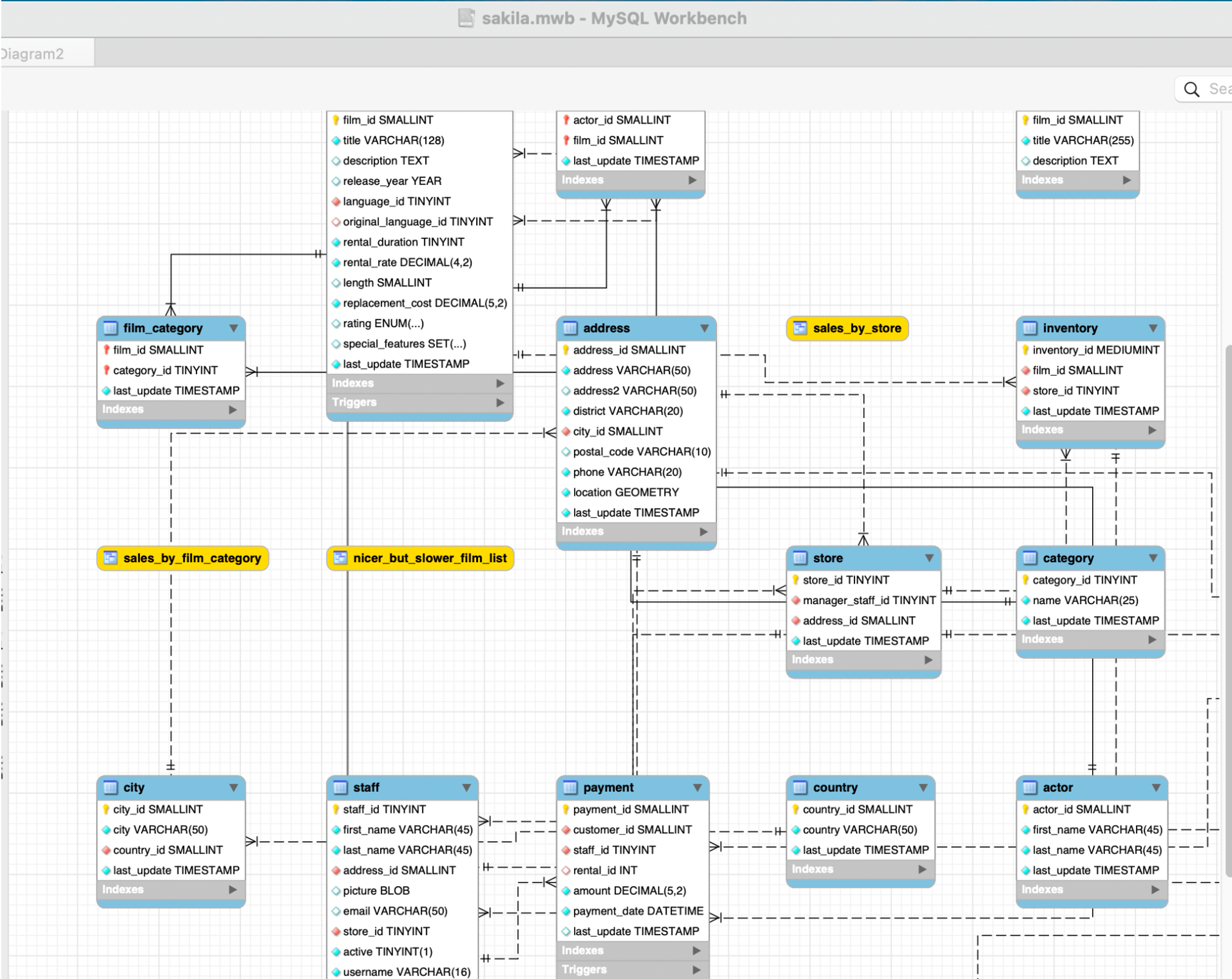Viewport: 1232px width, 979px height.
Task: Select 'store_id TINYINT' column in inventory
Action: pyautogui.click(x=1090, y=391)
